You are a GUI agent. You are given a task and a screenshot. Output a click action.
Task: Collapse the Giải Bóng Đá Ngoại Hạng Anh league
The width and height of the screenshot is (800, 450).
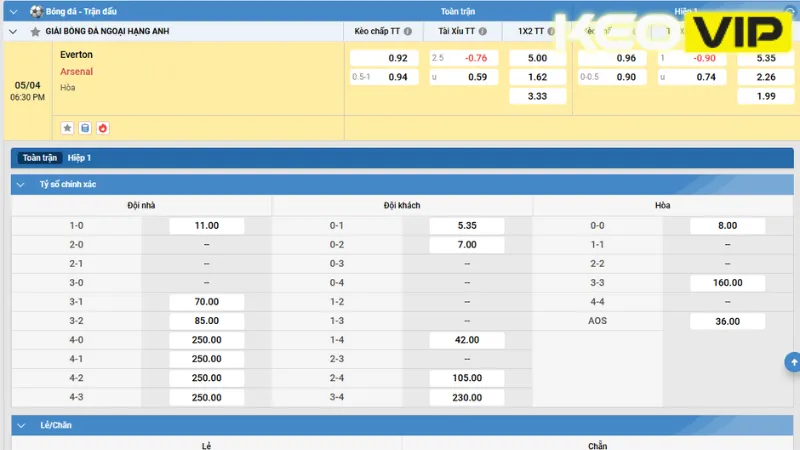pos(13,32)
